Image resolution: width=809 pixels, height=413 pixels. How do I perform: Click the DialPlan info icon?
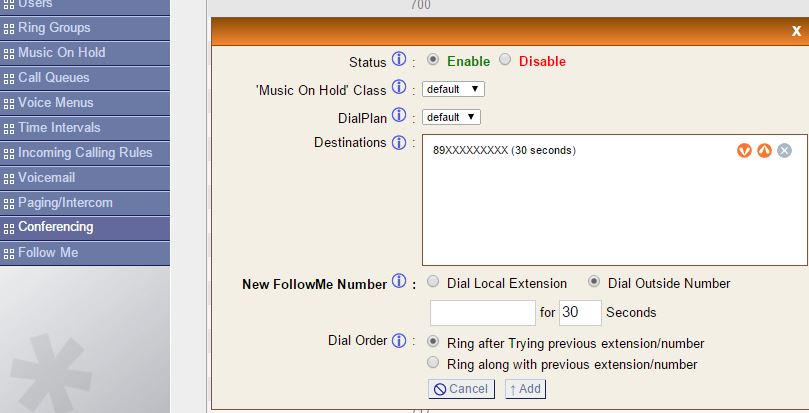[x=398, y=116]
